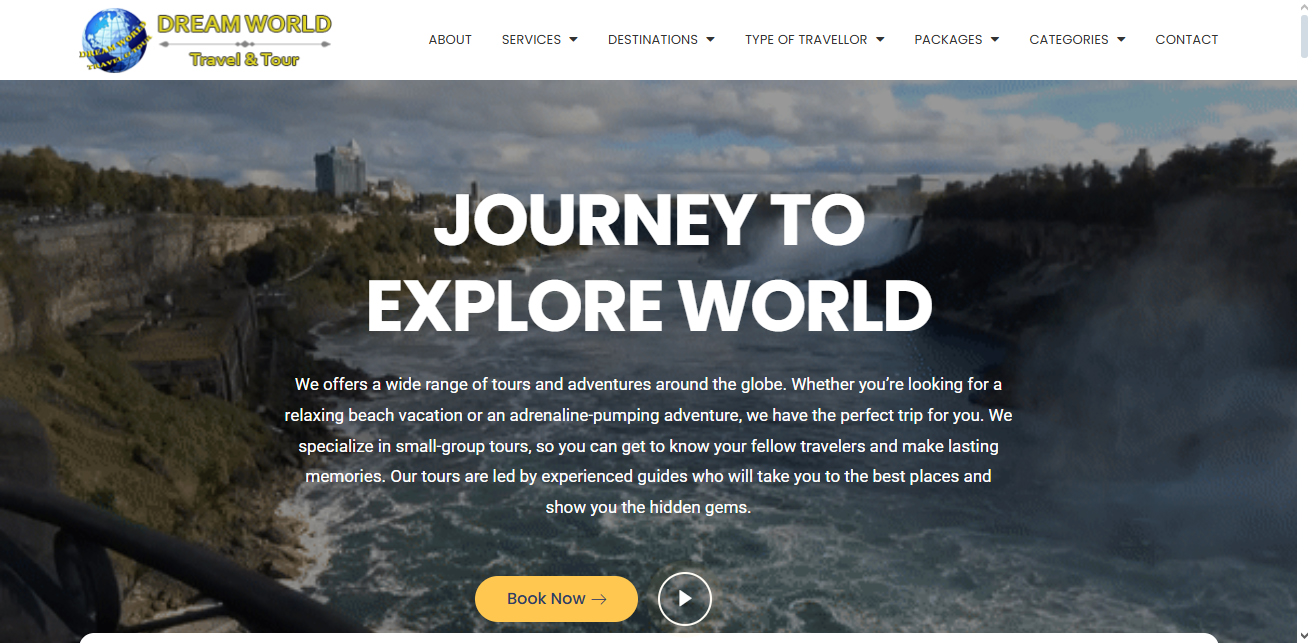Click the Book Now button

pos(556,599)
